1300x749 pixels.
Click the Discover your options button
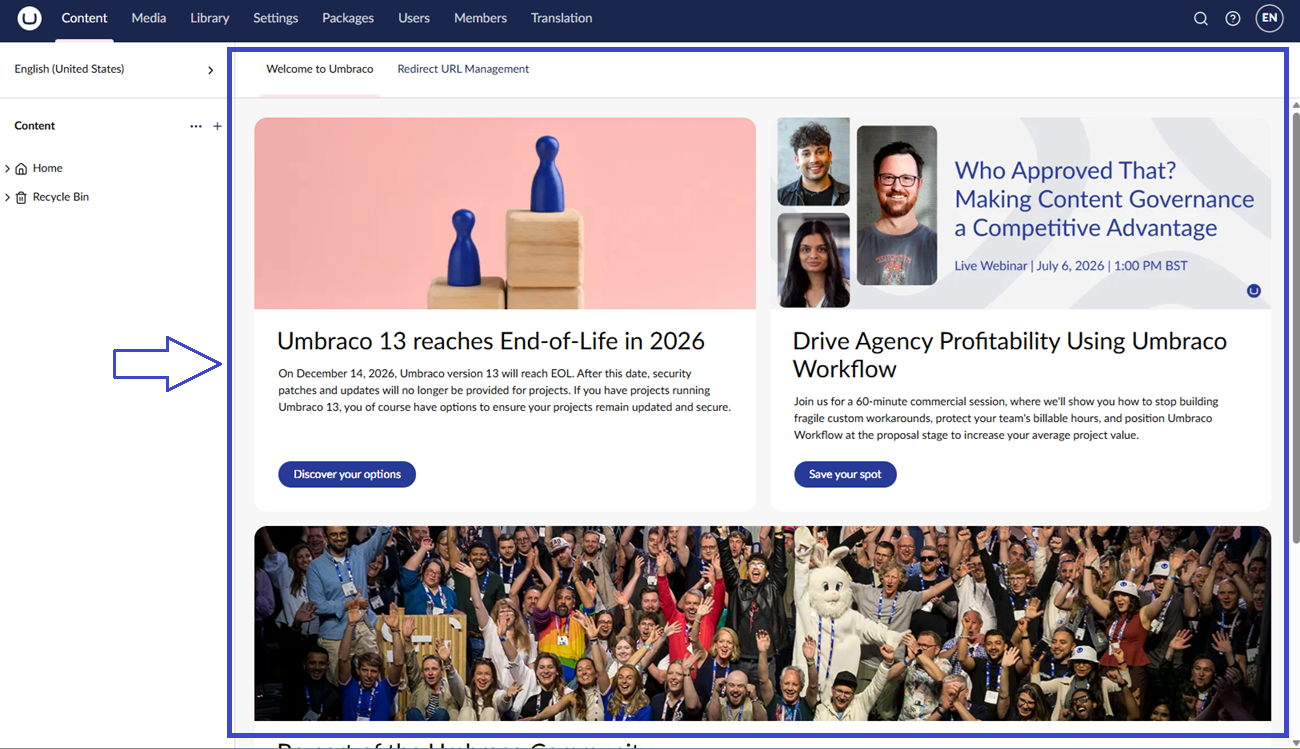[347, 474]
